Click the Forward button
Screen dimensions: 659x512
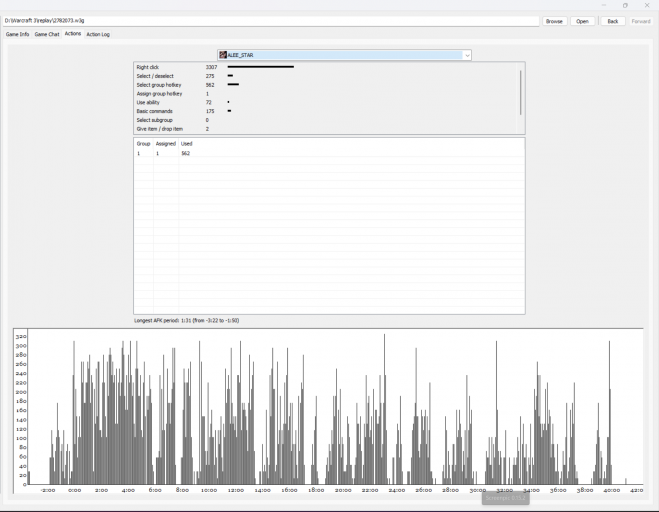pyautogui.click(x=641, y=21)
